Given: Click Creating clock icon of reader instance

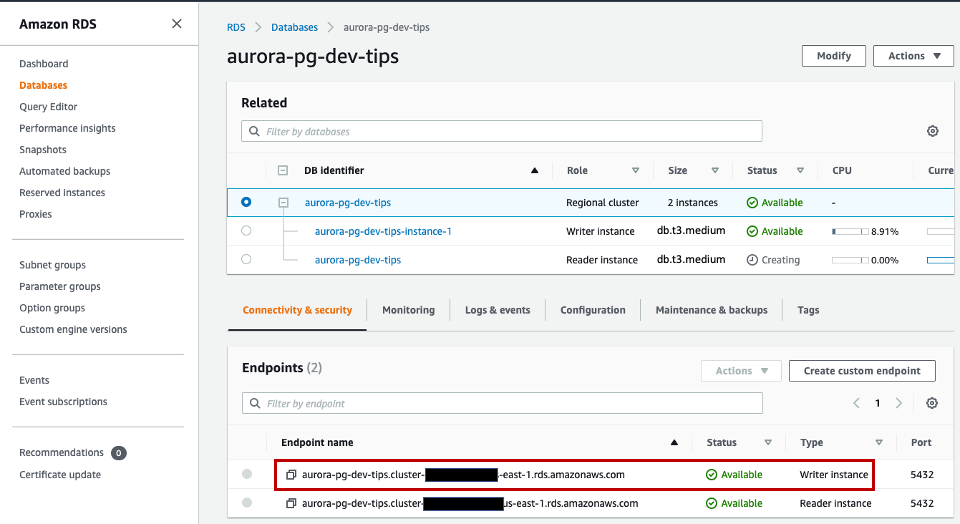Looking at the screenshot, I should [x=752, y=260].
